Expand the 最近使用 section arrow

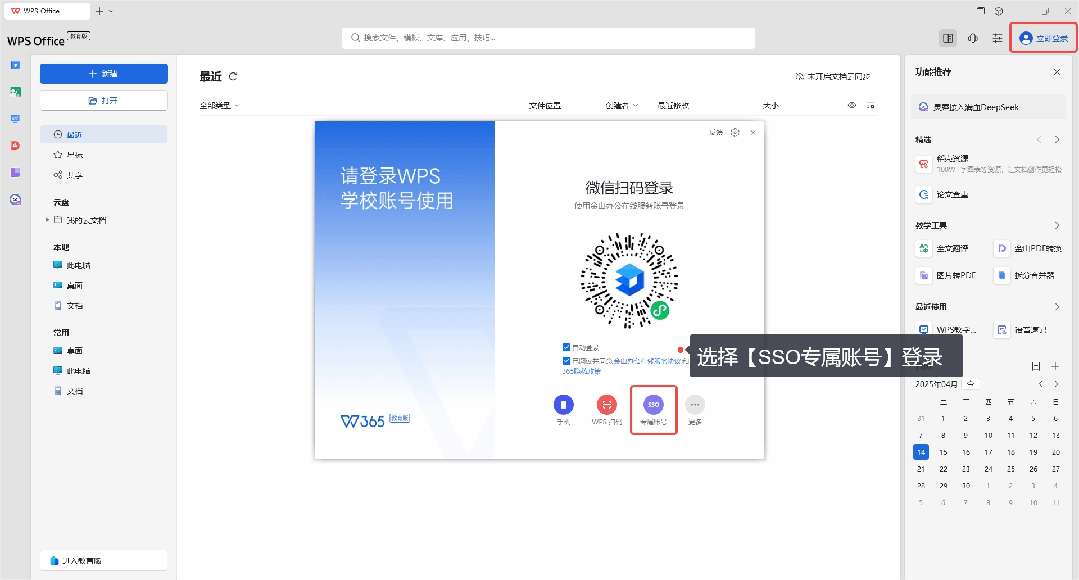1056,307
